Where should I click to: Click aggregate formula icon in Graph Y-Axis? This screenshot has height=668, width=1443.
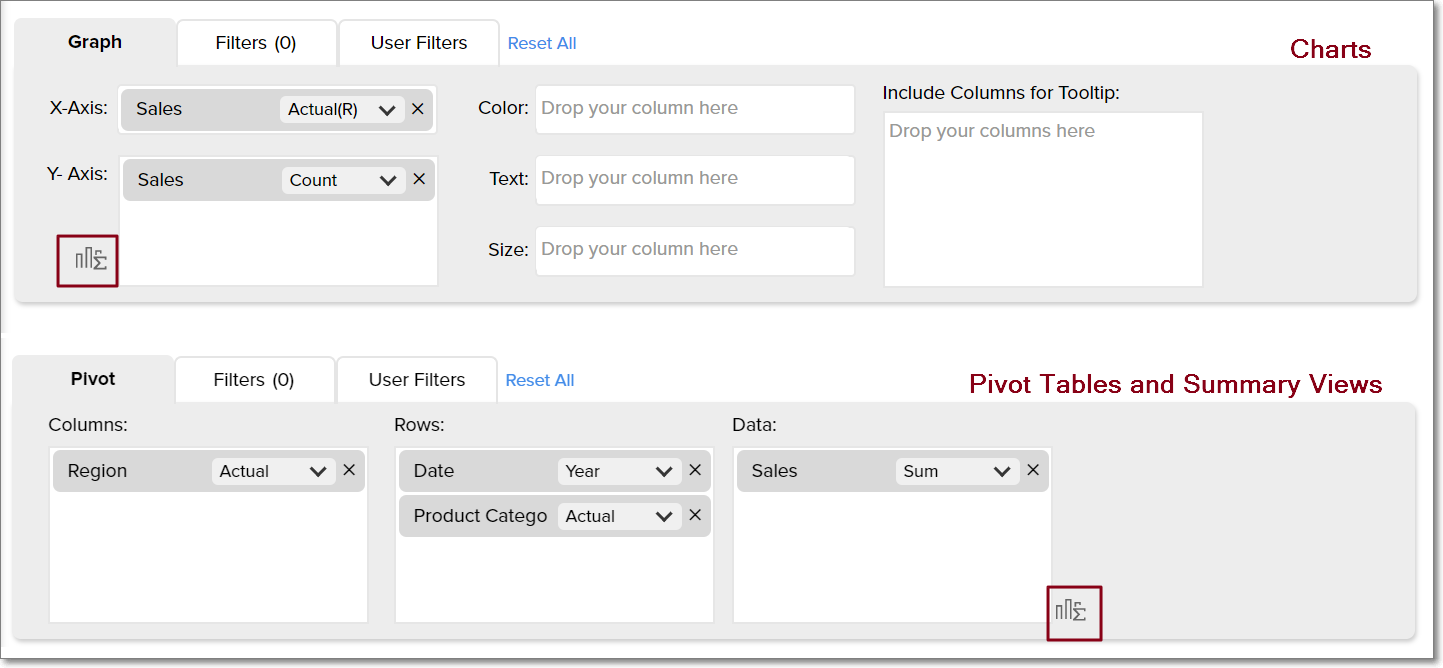pos(89,261)
